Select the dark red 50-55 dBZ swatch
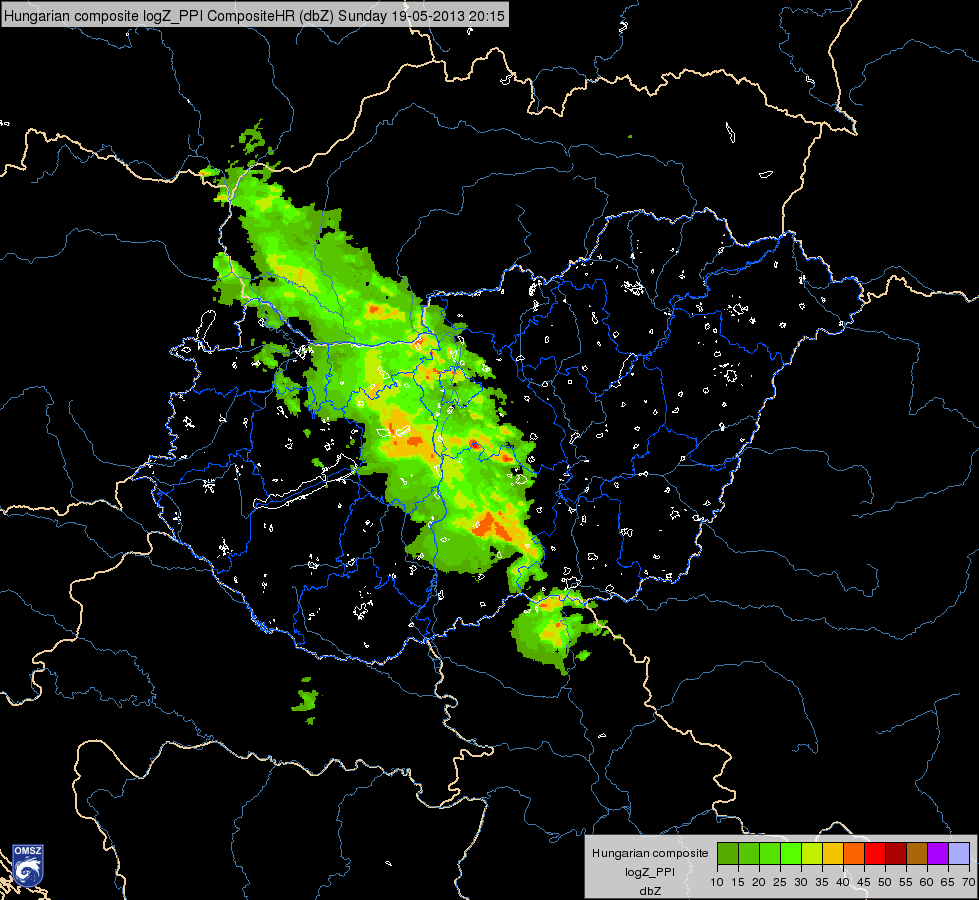 point(896,853)
